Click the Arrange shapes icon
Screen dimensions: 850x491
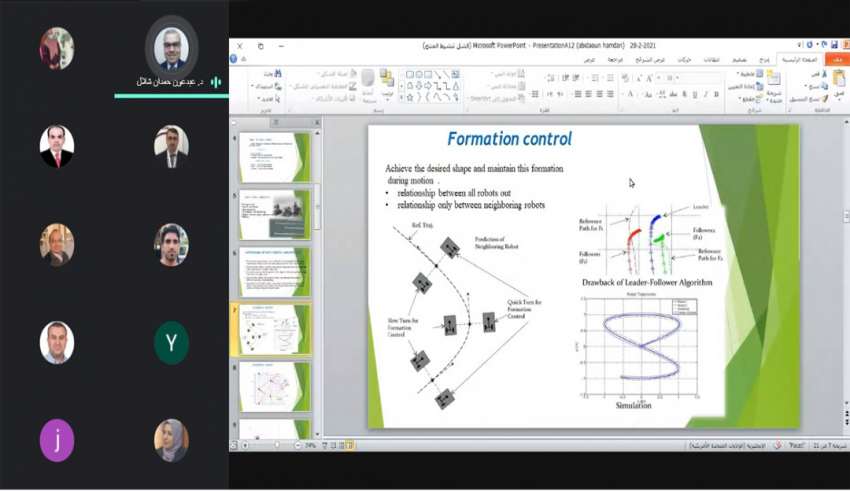pyautogui.click(x=387, y=77)
